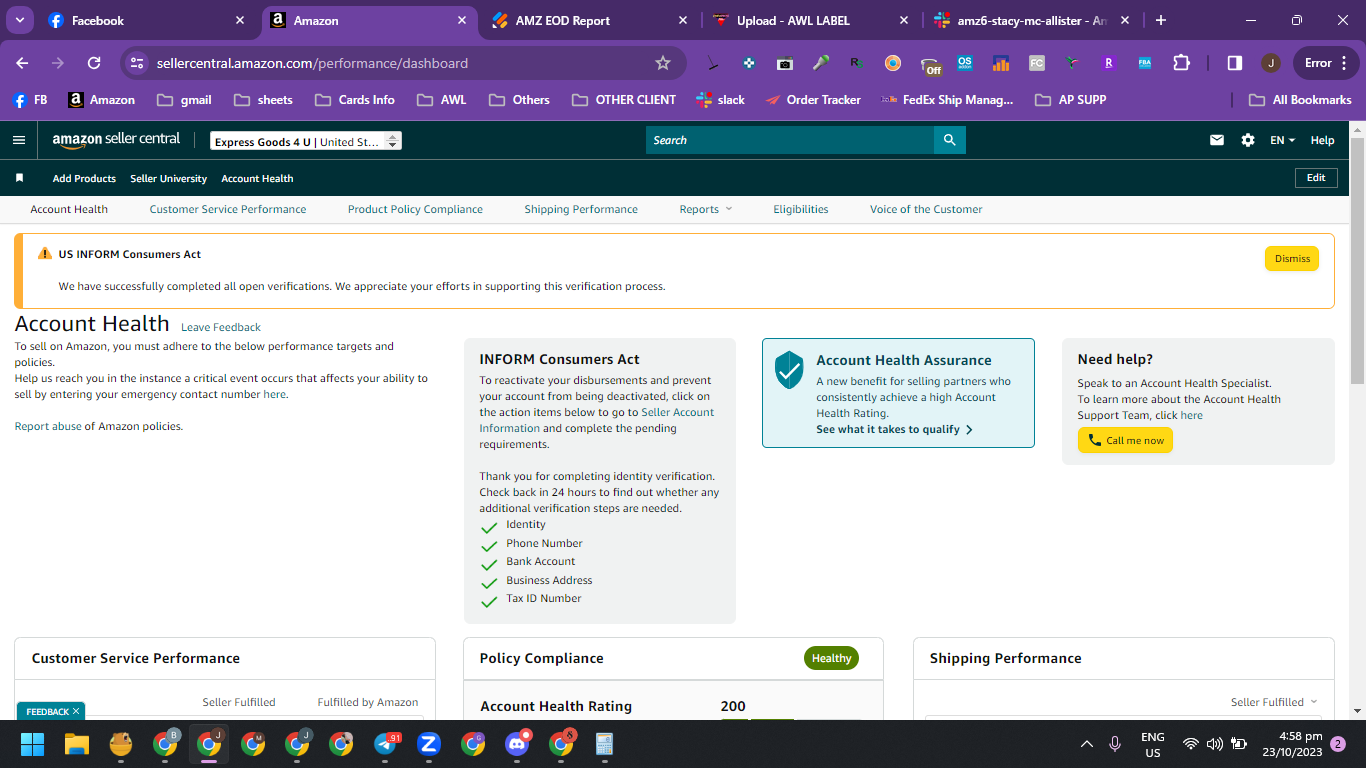The height and width of the screenshot is (768, 1366).
Task: Open the Chrome side panel icon
Action: click(x=1235, y=63)
